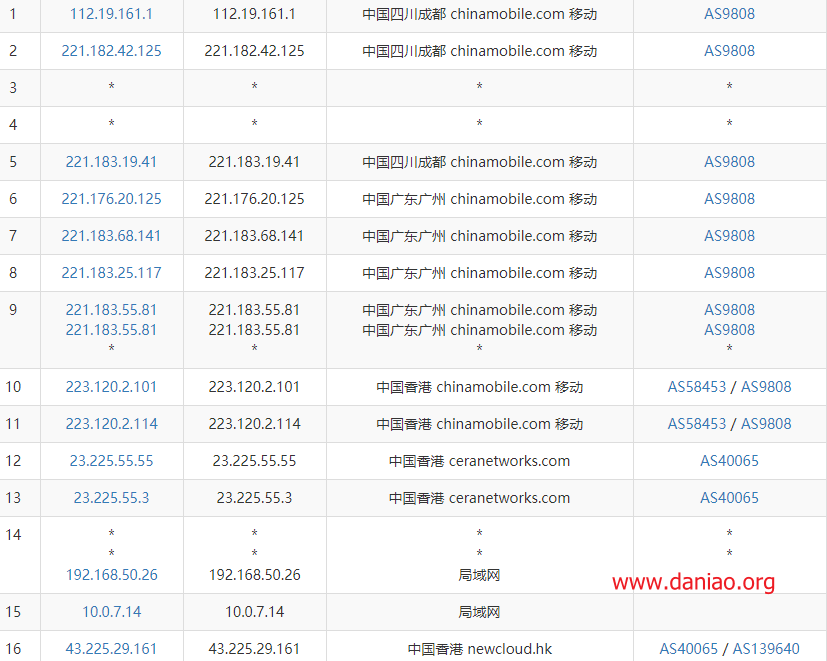Open the 23.225.55.55 IP link

(x=111, y=461)
